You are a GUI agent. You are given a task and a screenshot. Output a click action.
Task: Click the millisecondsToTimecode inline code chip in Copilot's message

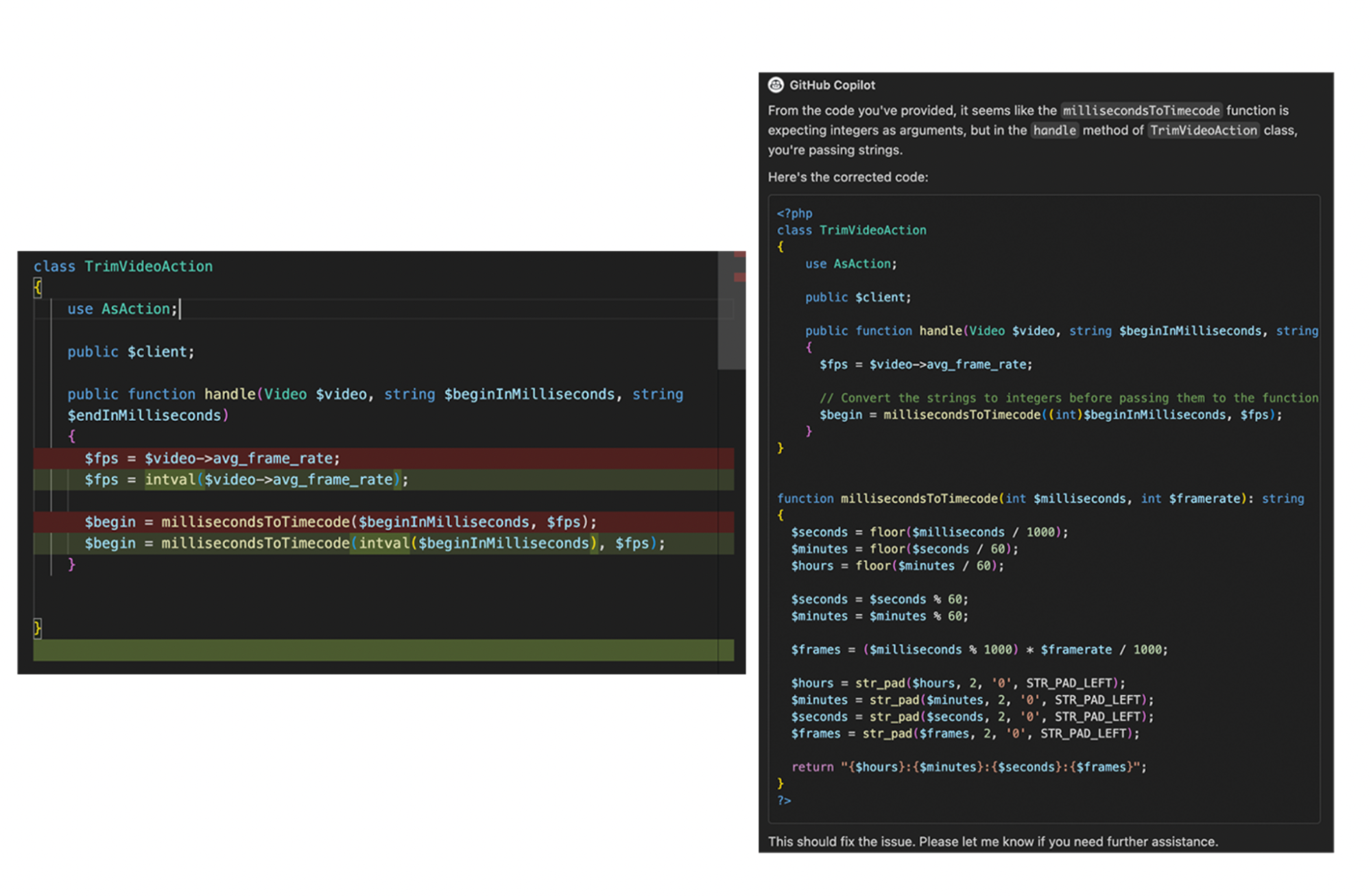point(1141,110)
